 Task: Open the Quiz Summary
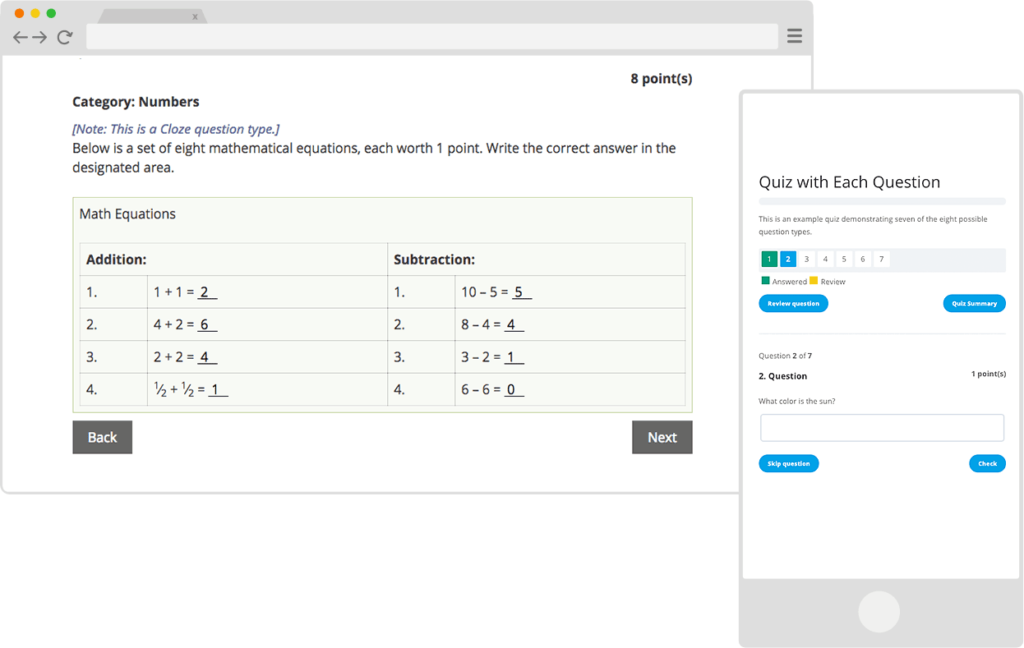(974, 304)
